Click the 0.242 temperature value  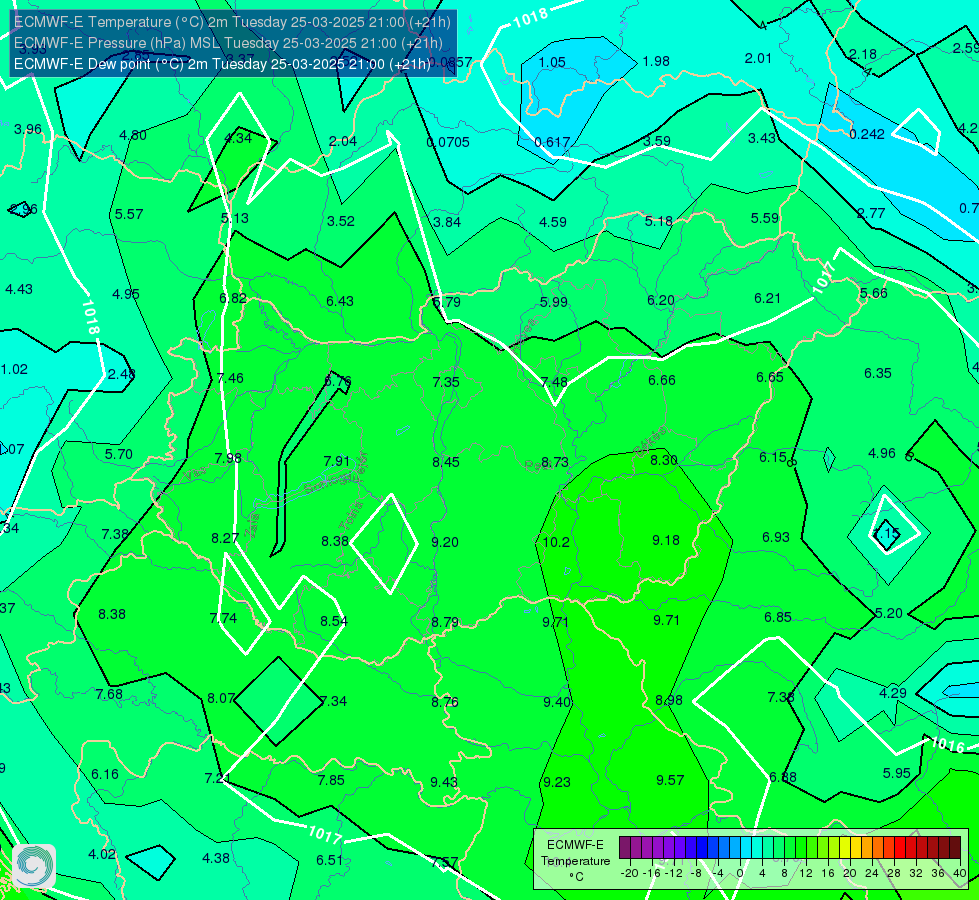pos(867,134)
